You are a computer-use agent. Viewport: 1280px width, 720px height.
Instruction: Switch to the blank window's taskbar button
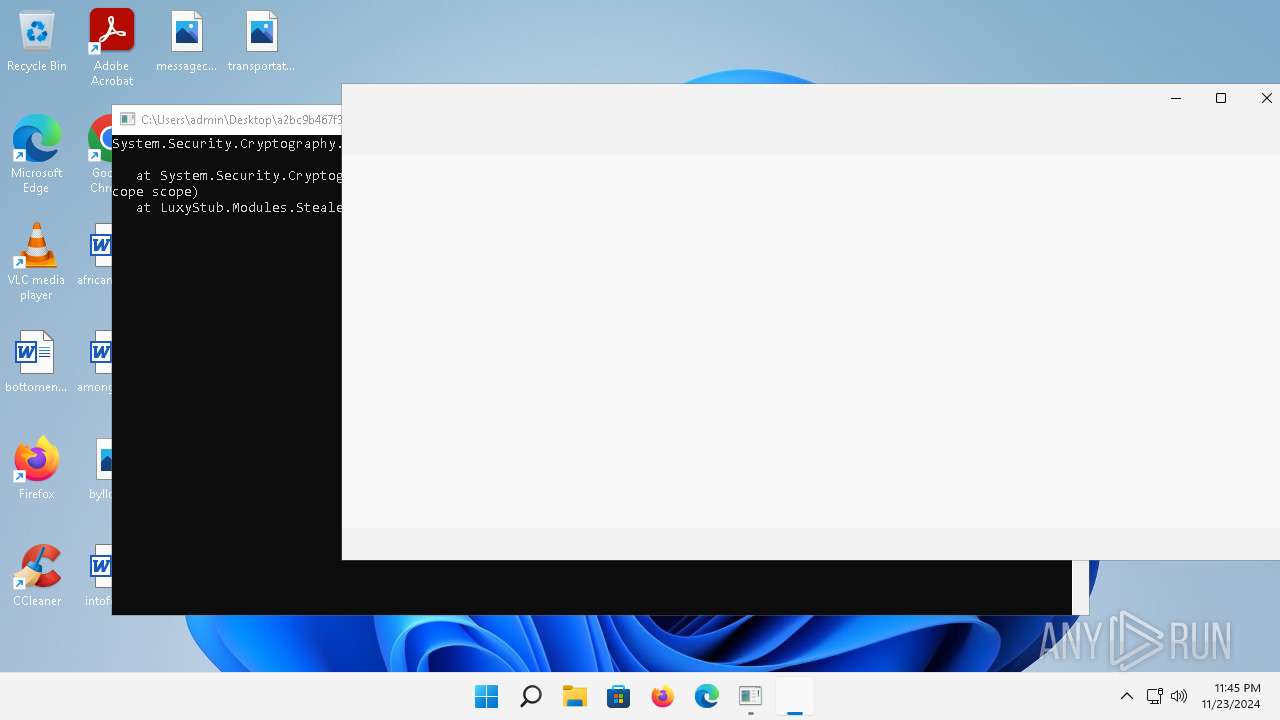click(x=795, y=697)
